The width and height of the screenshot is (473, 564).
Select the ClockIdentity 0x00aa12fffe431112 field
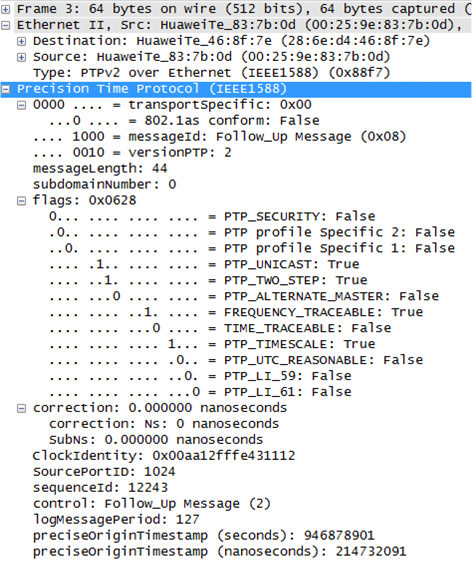[x=164, y=456]
